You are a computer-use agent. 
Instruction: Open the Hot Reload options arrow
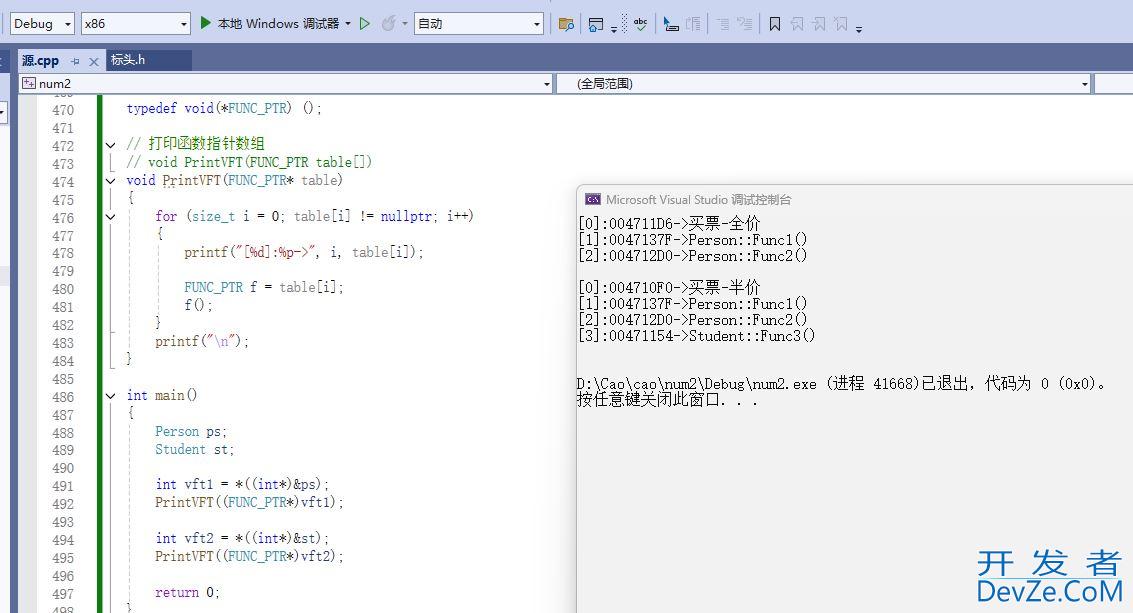pos(405,24)
